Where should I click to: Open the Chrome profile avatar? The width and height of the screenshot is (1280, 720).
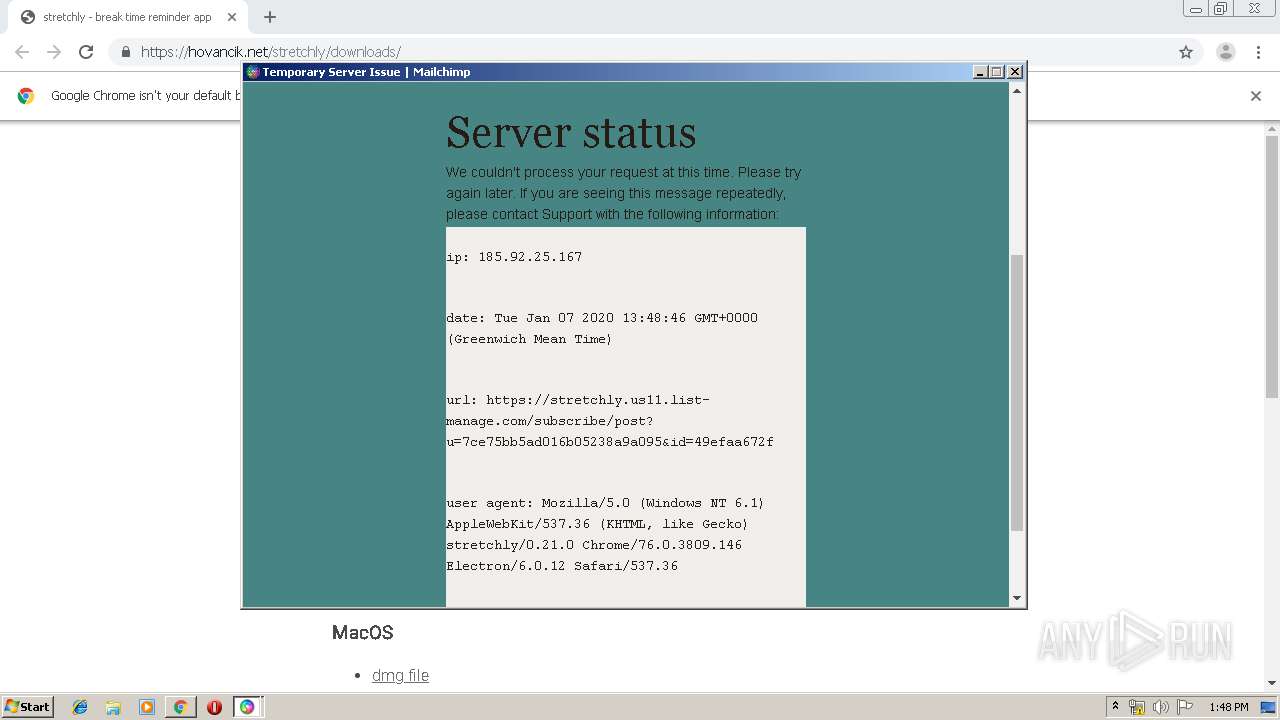tap(1226, 52)
